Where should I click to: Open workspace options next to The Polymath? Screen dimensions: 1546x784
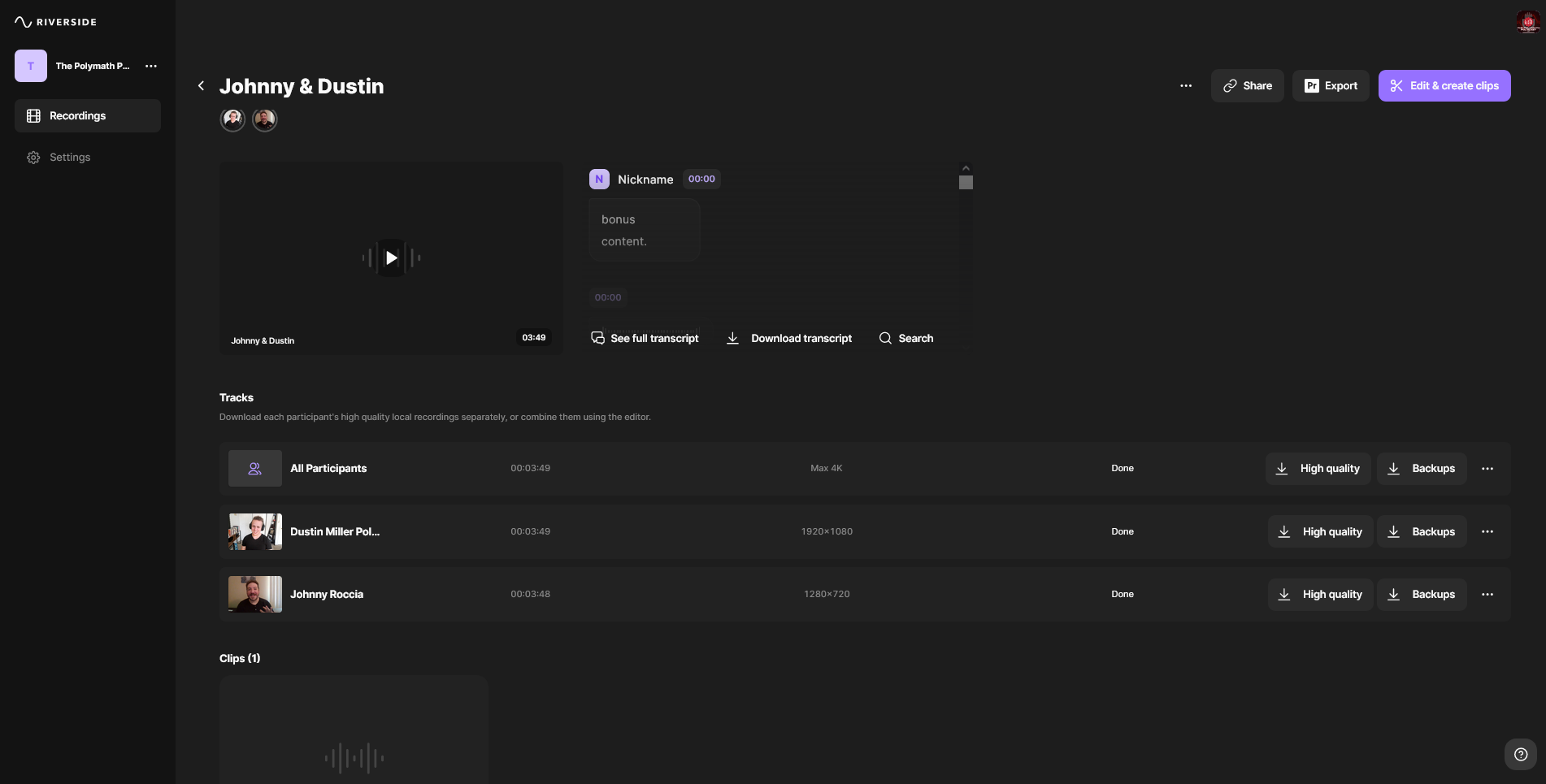151,66
